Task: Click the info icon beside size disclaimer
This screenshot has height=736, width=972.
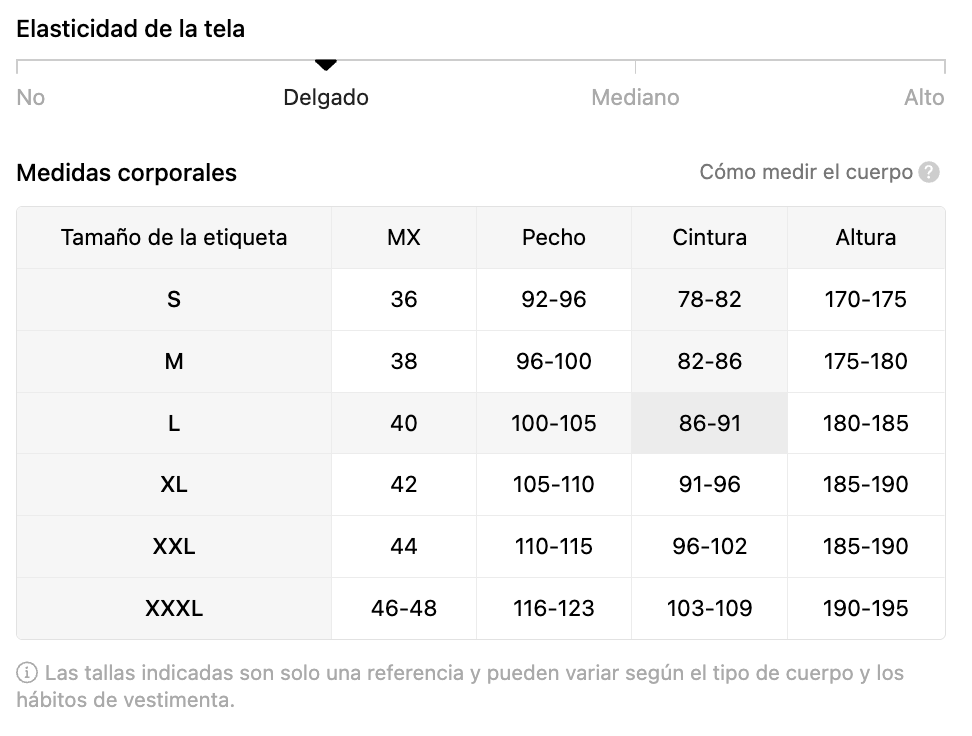Action: [27, 673]
